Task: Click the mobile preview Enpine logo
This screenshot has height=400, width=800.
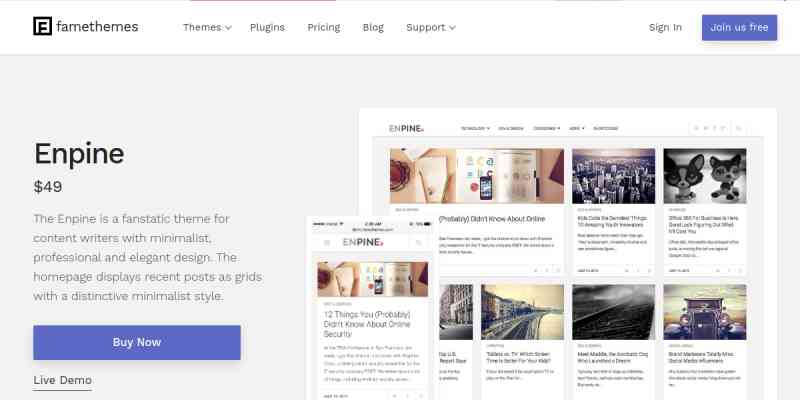Action: (363, 242)
